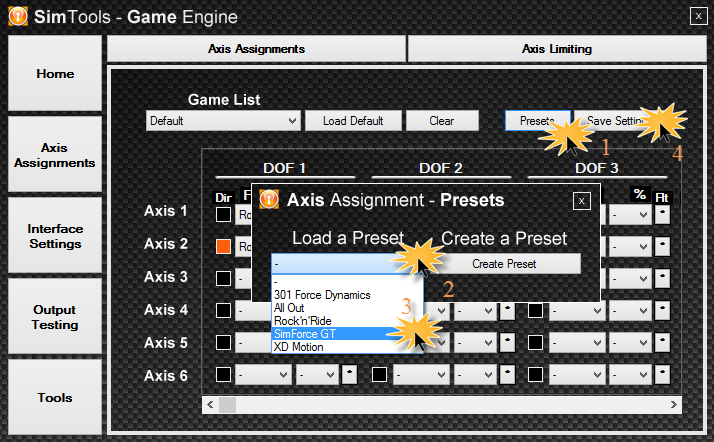Viewport: 714px width, 442px height.
Task: Click Axis 1 DOF 3 filter button
Action: point(661,214)
